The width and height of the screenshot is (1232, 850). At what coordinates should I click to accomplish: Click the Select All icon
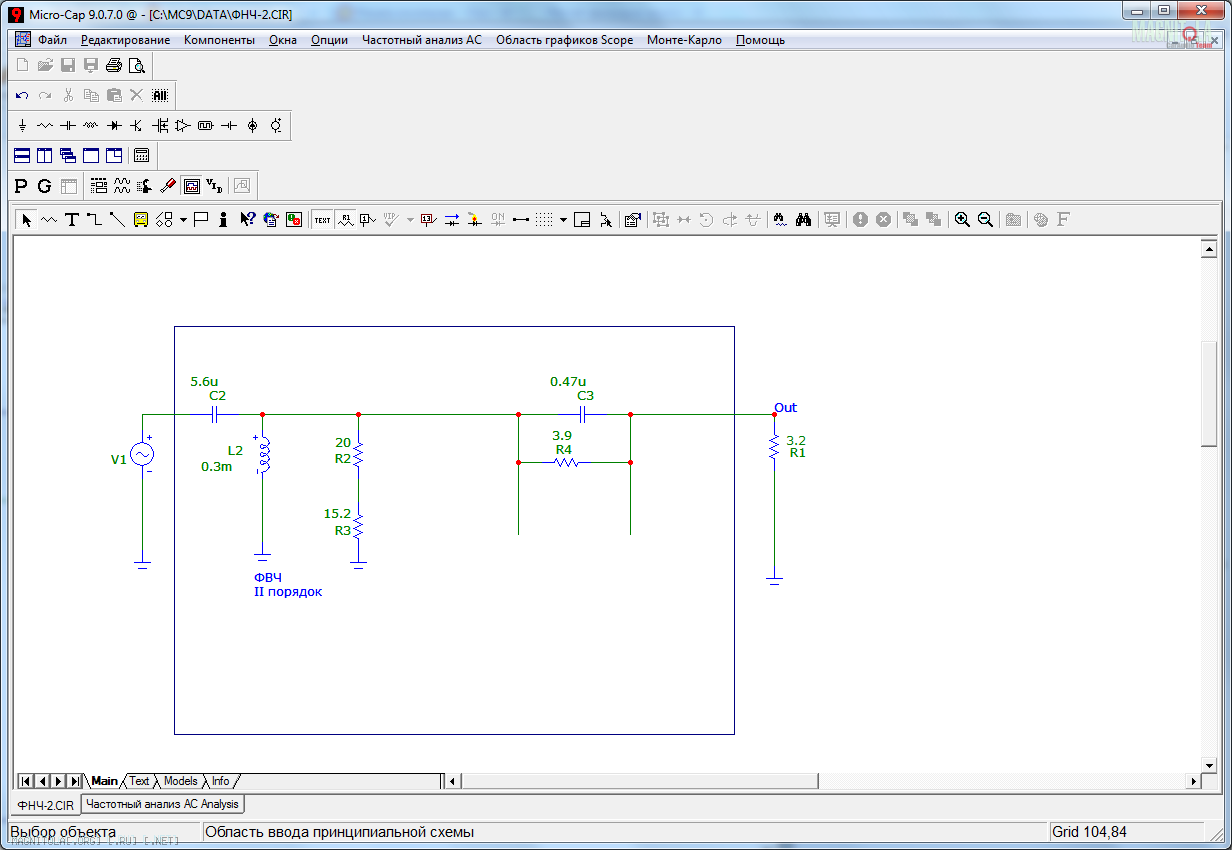[160, 95]
